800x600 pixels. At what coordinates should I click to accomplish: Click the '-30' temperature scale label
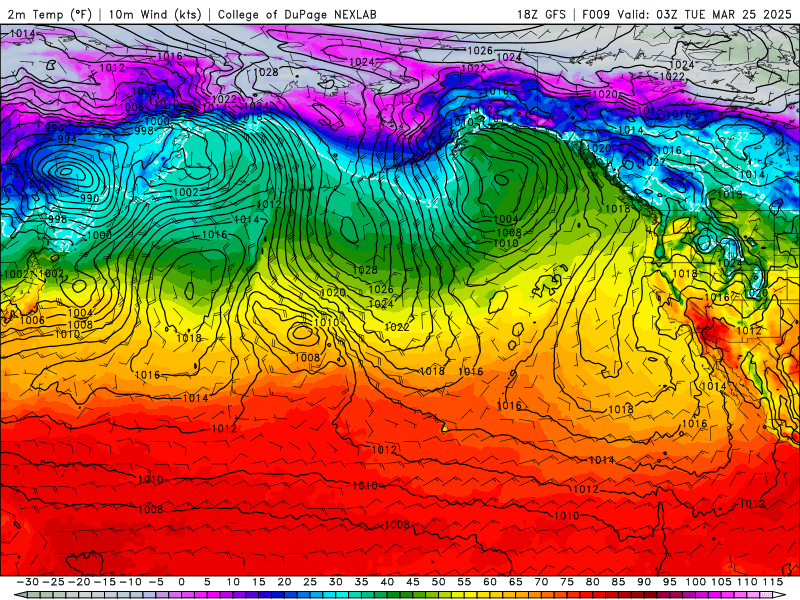(x=28, y=582)
